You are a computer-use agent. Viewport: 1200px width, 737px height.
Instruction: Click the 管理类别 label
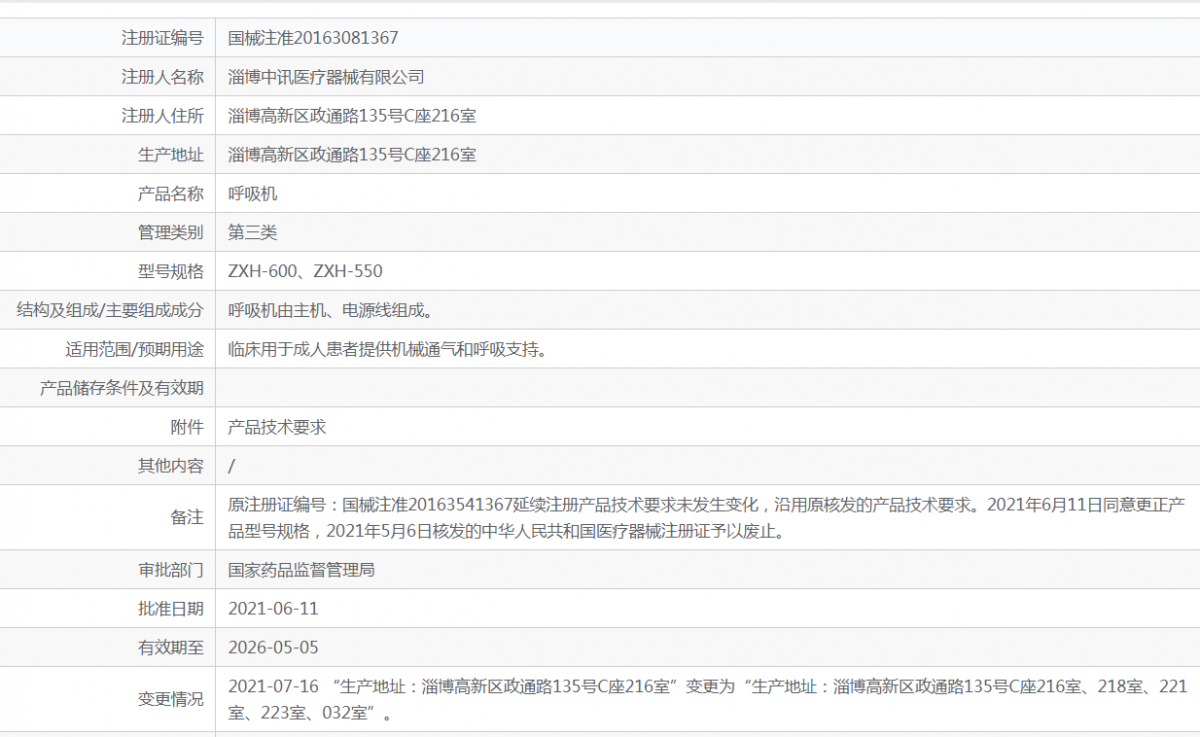(171, 233)
